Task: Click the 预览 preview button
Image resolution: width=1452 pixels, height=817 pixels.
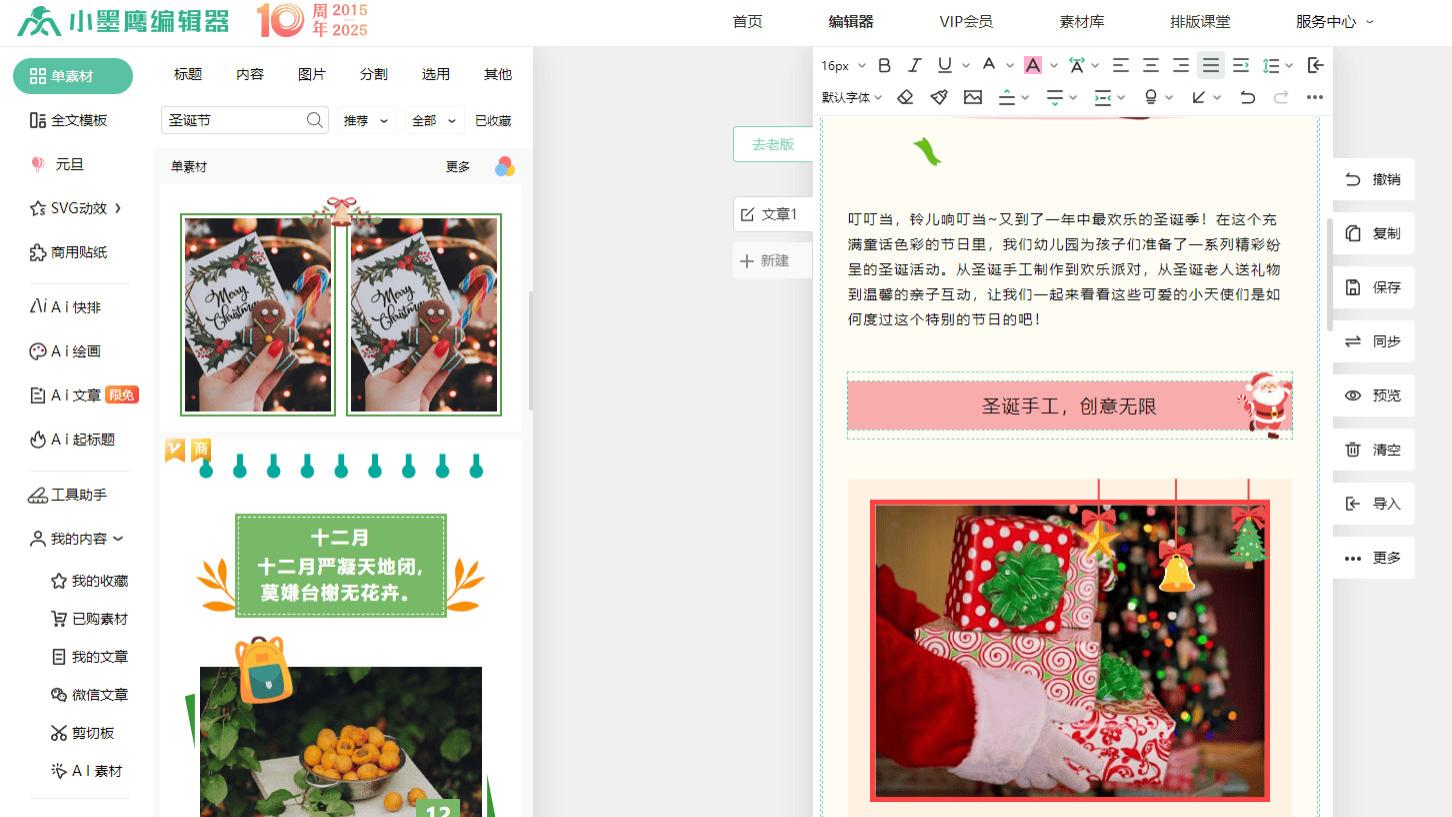Action: point(1374,395)
